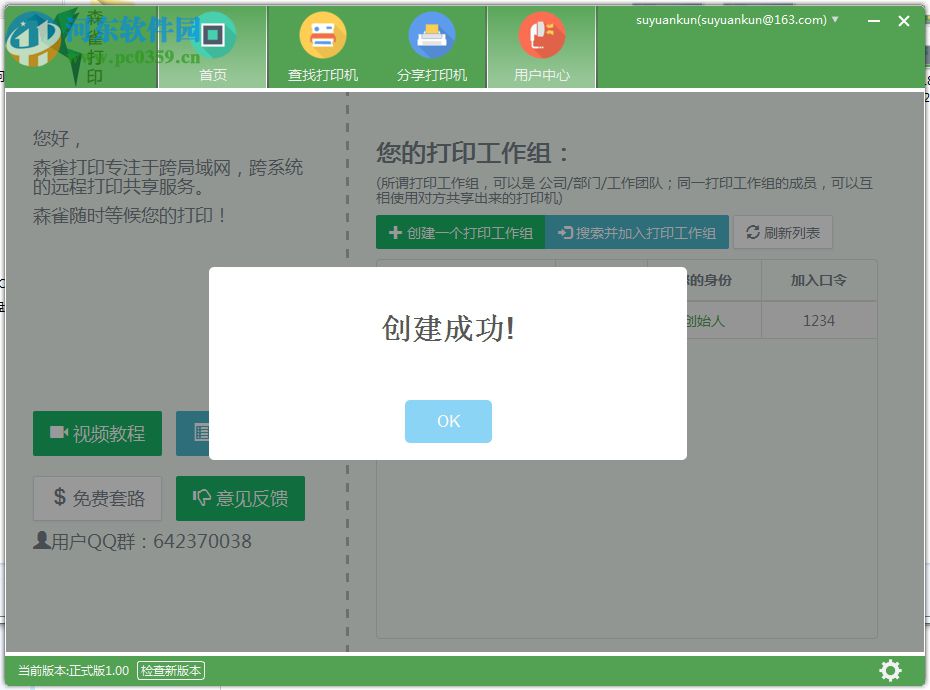Refresh the workgroup list with 刷新列表
The width and height of the screenshot is (930, 690).
(783, 232)
